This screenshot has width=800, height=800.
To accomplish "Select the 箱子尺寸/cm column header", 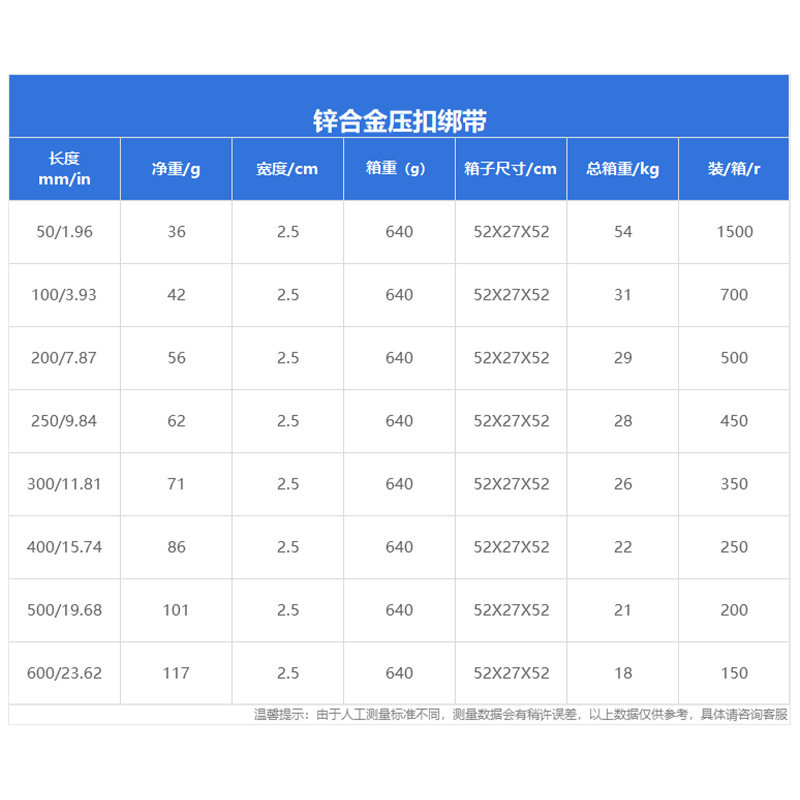I will pos(511,169).
